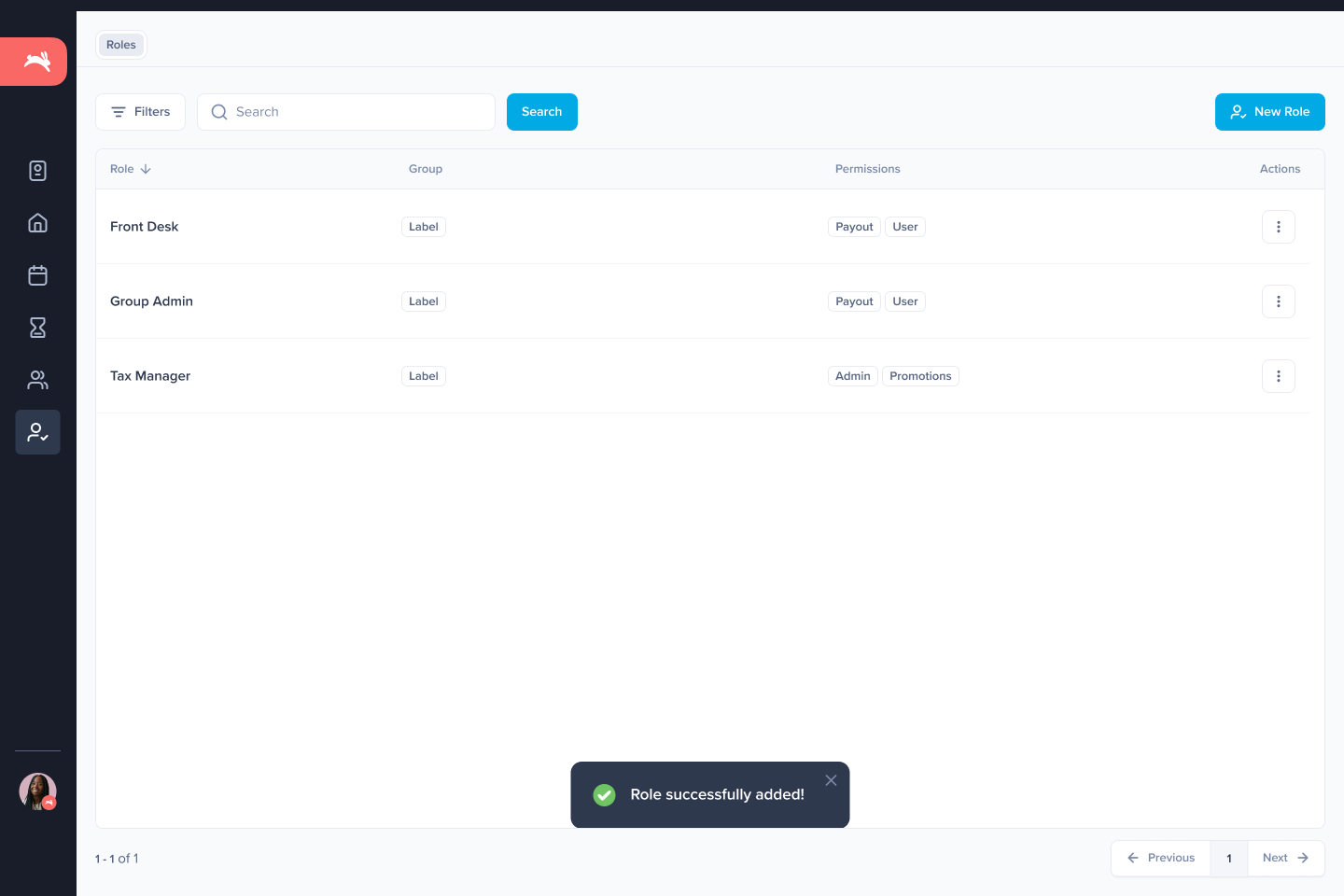Create a New Role
Image resolution: width=1344 pixels, height=896 pixels.
(1270, 112)
